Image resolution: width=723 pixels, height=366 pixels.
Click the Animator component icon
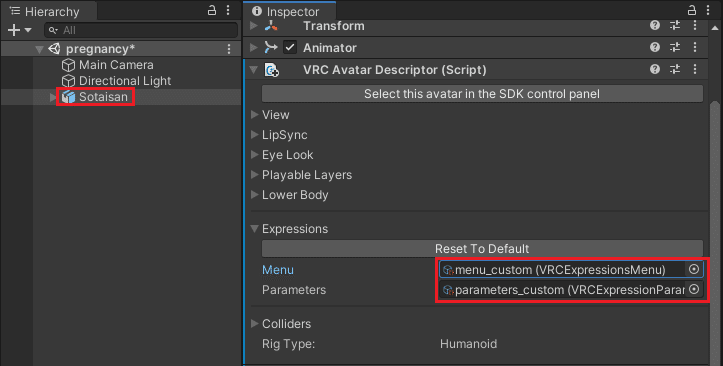pyautogui.click(x=271, y=47)
